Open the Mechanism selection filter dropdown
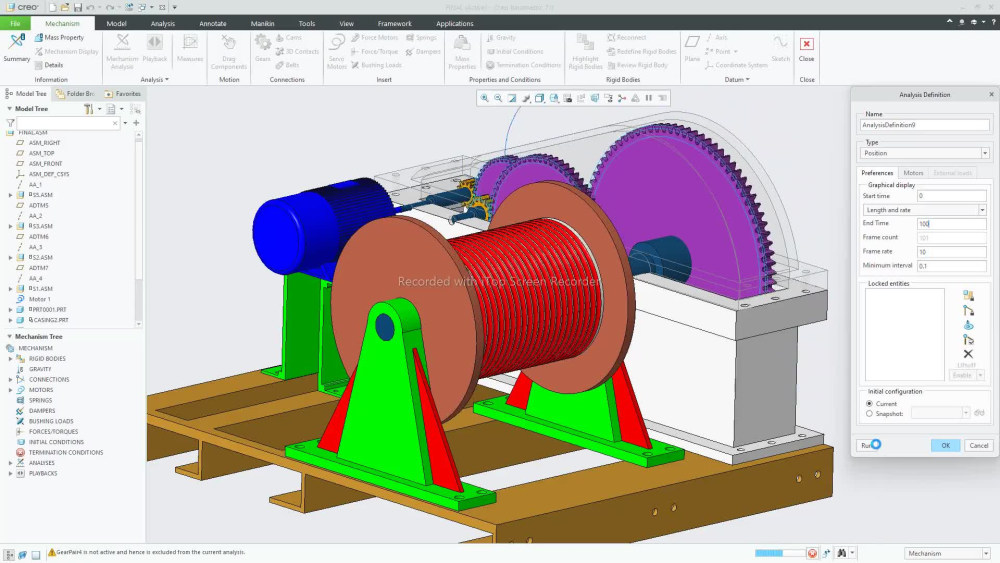The height and width of the screenshot is (563, 1000). 947,553
